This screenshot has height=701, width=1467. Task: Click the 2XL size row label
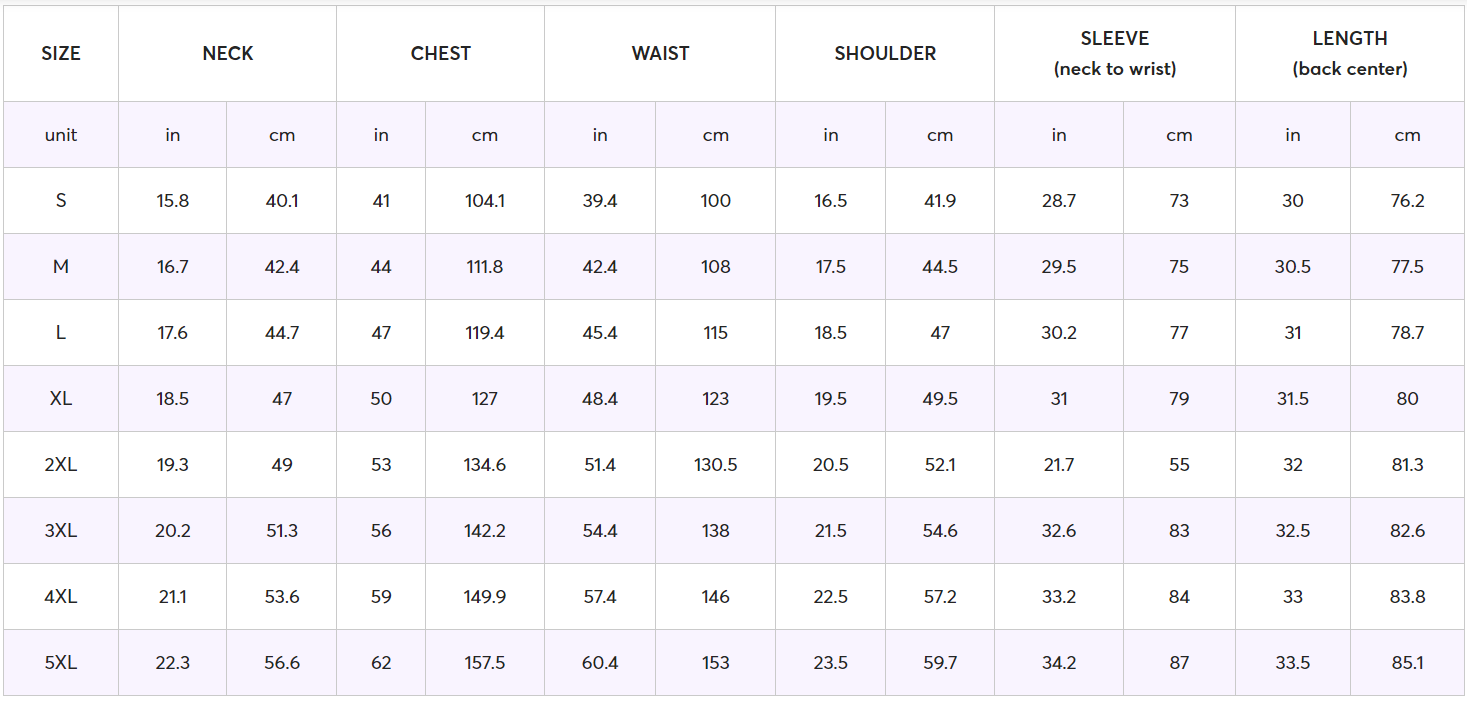coord(61,465)
